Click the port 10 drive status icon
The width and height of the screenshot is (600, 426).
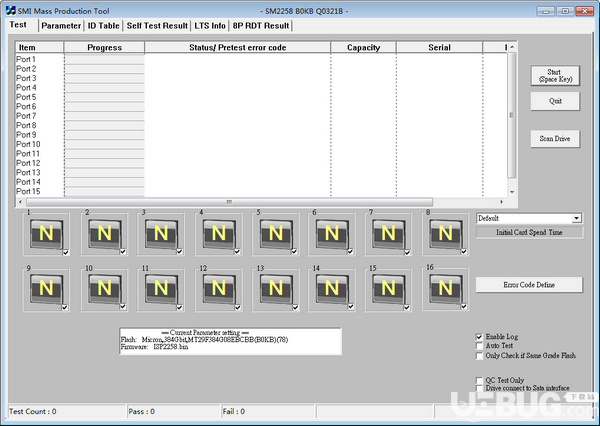(x=104, y=289)
